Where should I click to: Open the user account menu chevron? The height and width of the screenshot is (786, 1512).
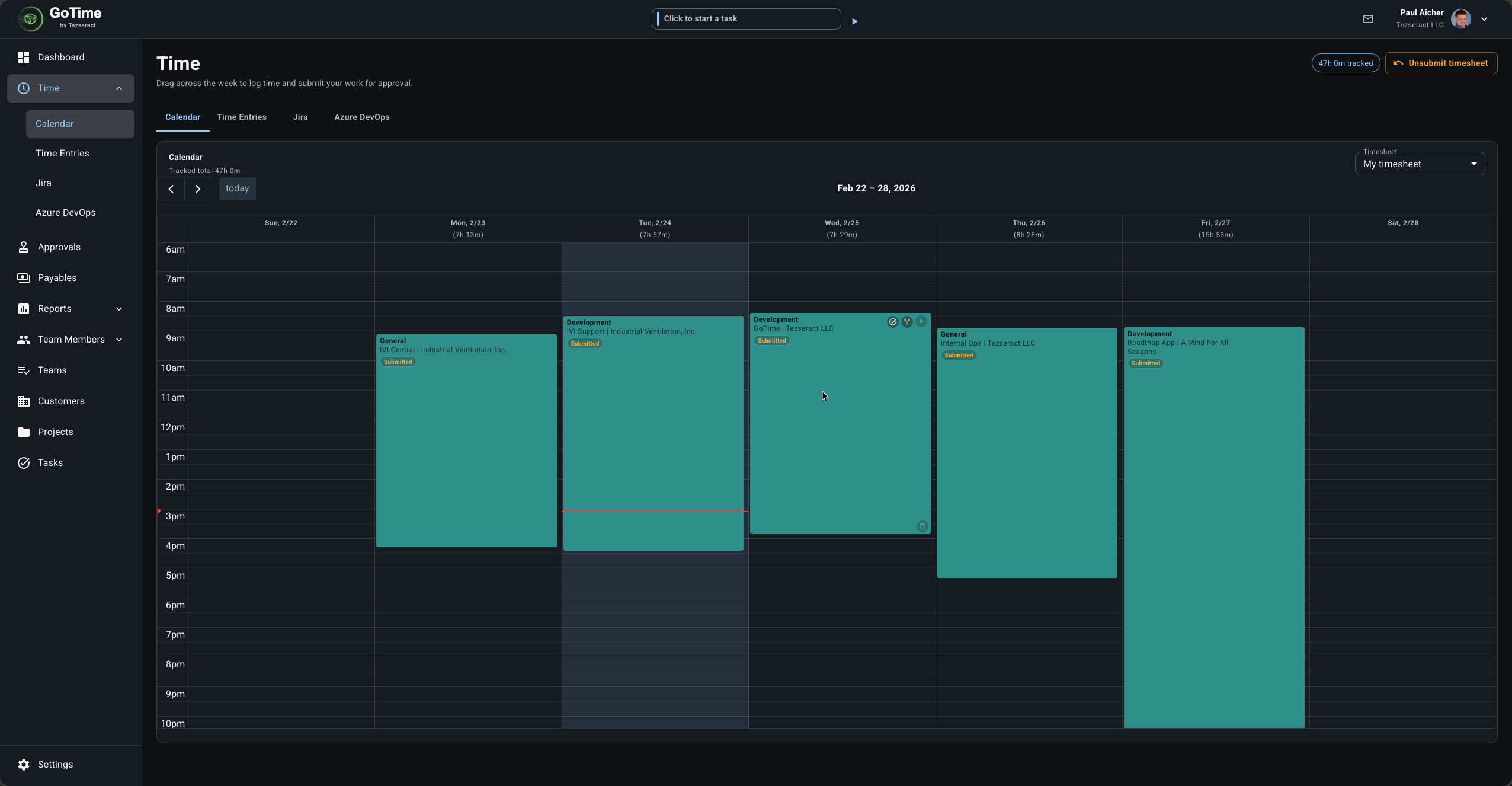coord(1484,19)
